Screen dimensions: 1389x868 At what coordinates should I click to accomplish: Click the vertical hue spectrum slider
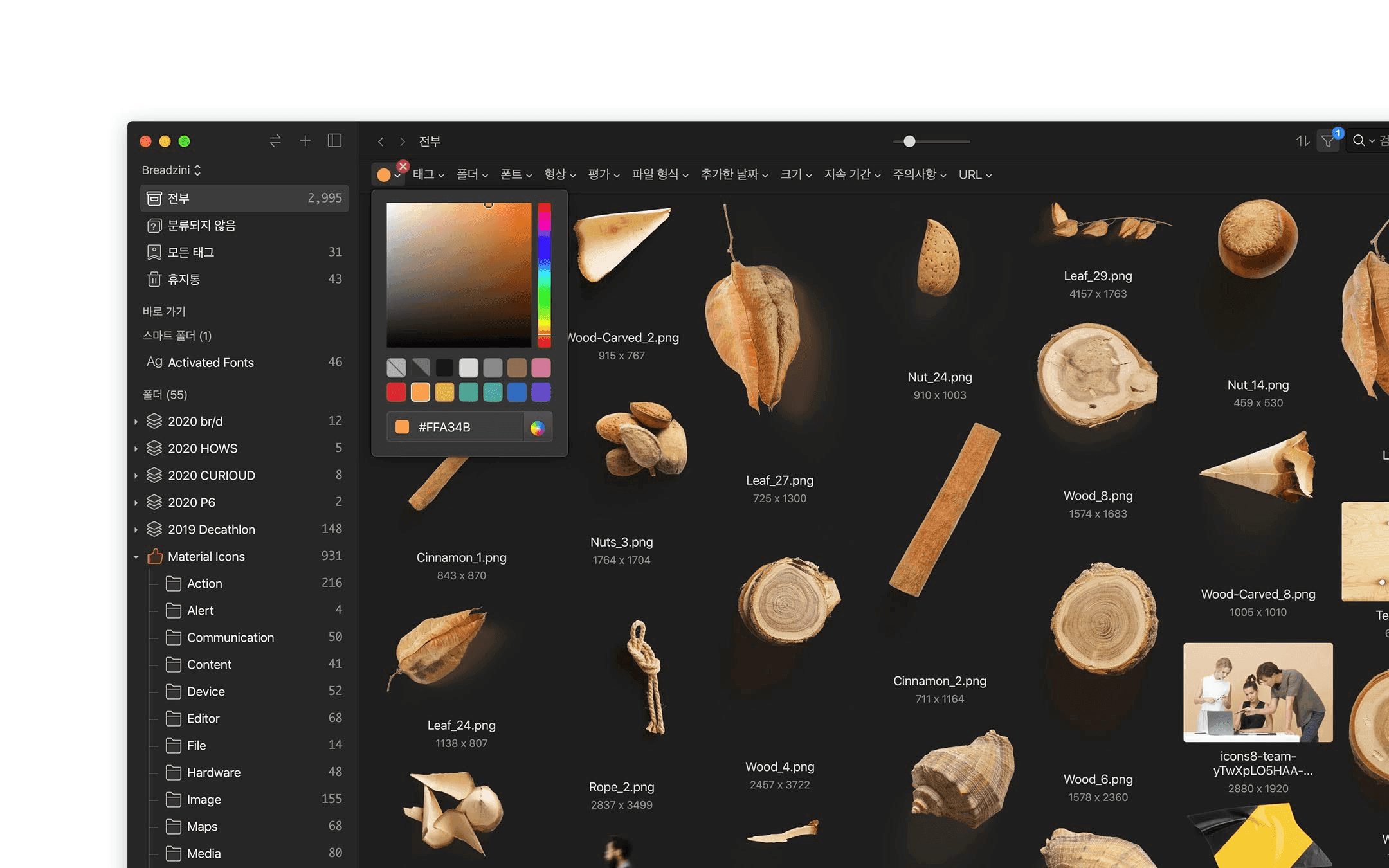click(x=544, y=275)
